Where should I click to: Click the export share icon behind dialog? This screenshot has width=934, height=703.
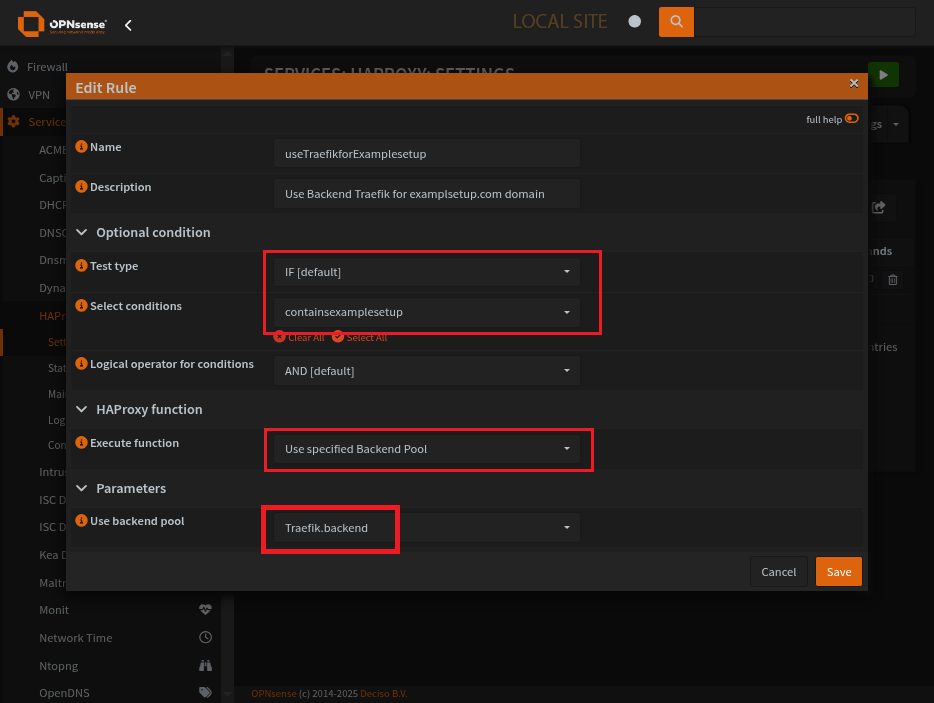pos(879,207)
